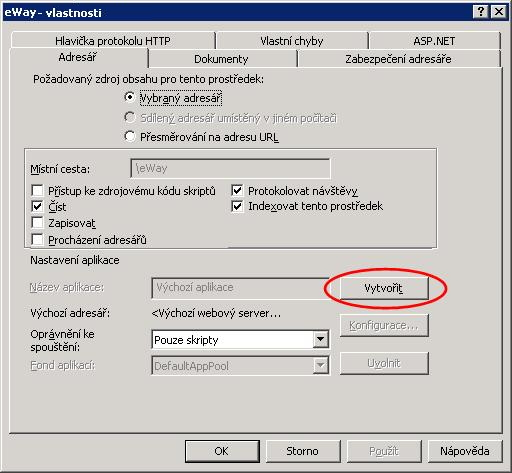Uncheck the Číst checkbox

pos(37,207)
